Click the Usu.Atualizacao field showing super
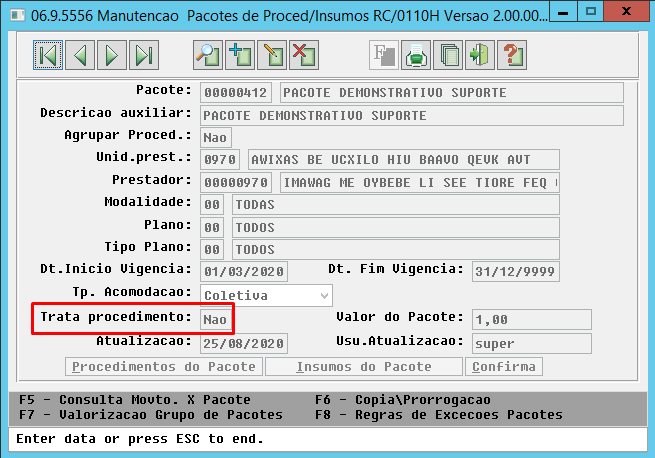This screenshot has height=458, width=655. (532, 344)
